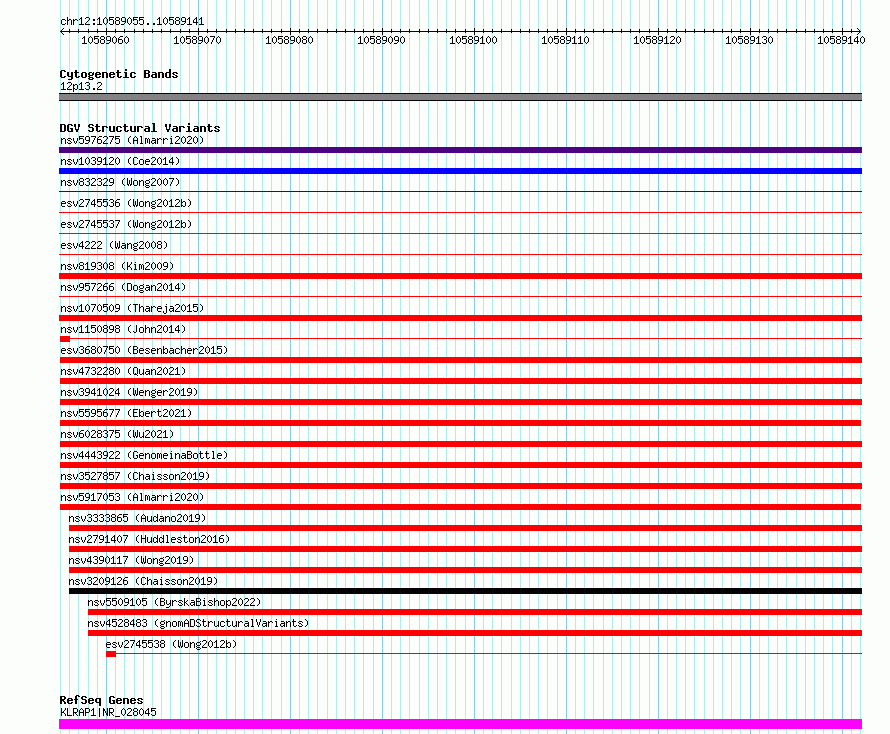Viewport: 890px width, 734px height.
Task: Click the nsv957266 (Dogan2014) label
Action: point(123,287)
